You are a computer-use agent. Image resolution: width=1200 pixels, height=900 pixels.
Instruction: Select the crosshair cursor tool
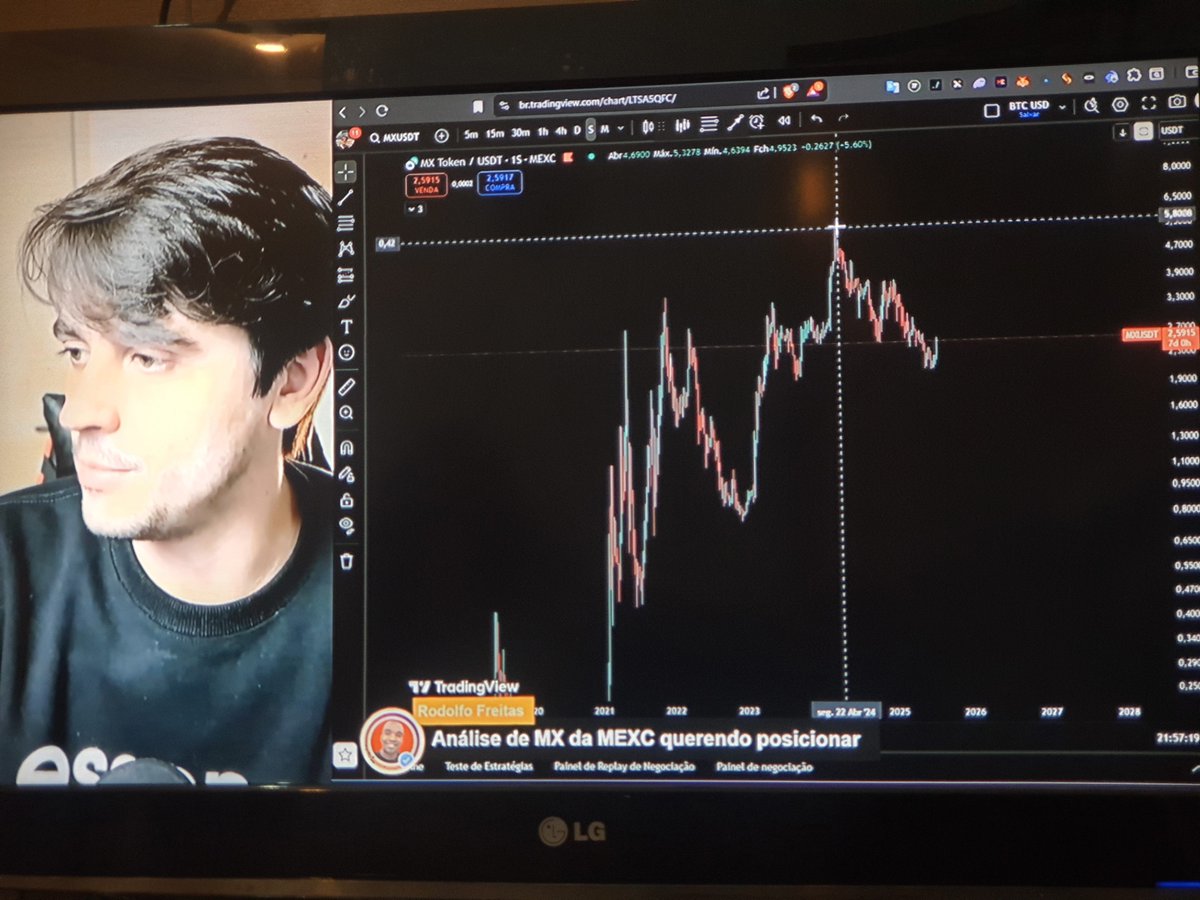(346, 171)
